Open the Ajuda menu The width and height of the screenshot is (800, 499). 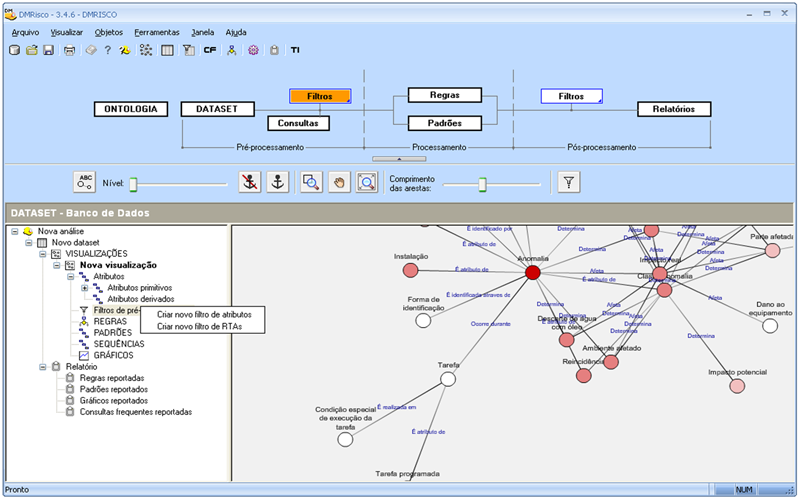click(x=236, y=32)
